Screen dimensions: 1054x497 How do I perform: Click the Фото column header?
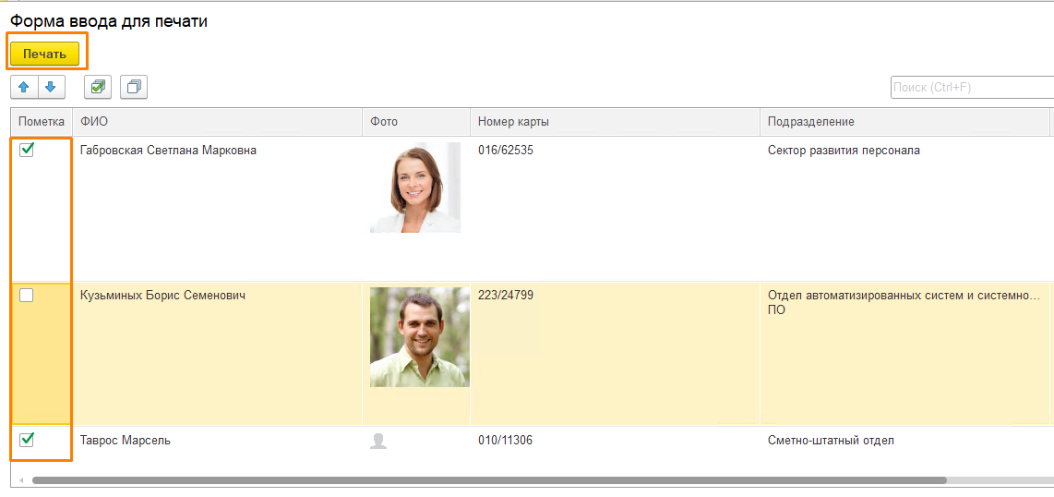[x=415, y=122]
